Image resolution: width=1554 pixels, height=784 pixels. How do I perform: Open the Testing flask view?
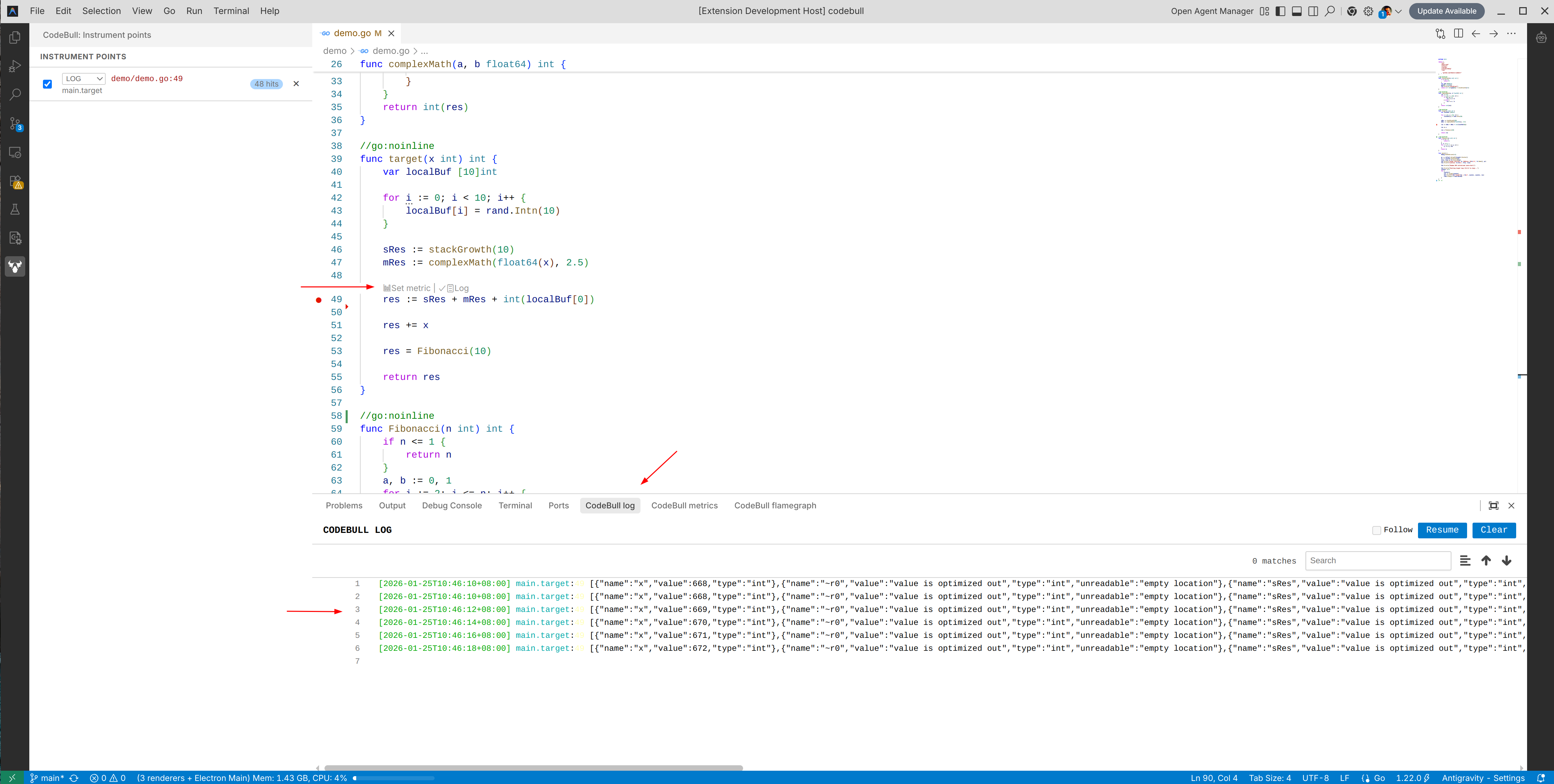[15, 209]
